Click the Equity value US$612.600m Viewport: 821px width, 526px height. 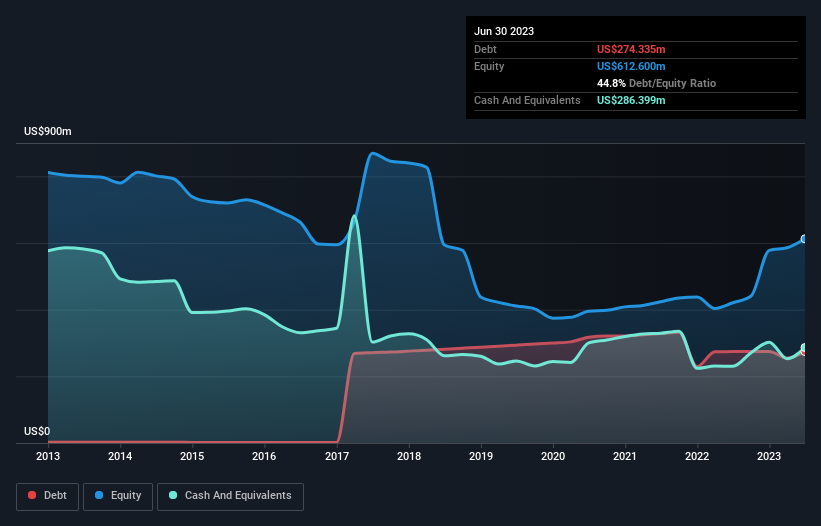pyautogui.click(x=631, y=66)
